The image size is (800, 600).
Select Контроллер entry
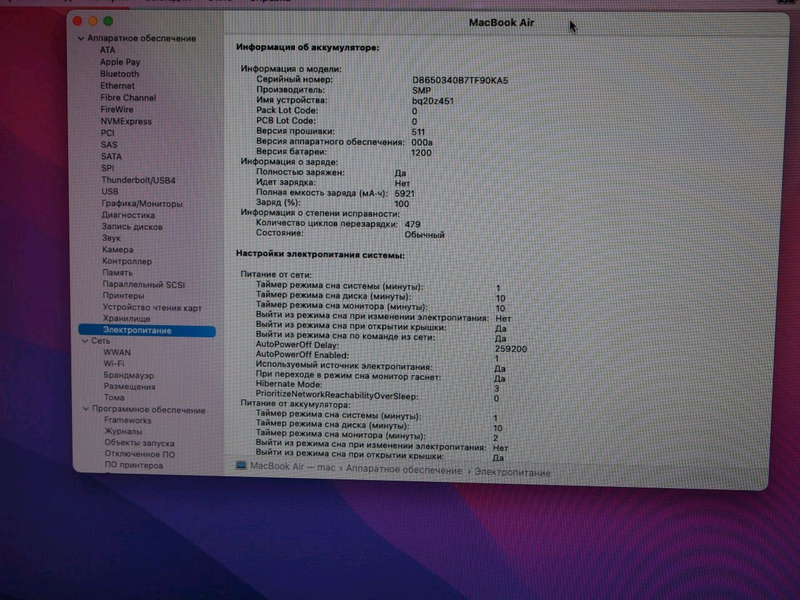127,261
